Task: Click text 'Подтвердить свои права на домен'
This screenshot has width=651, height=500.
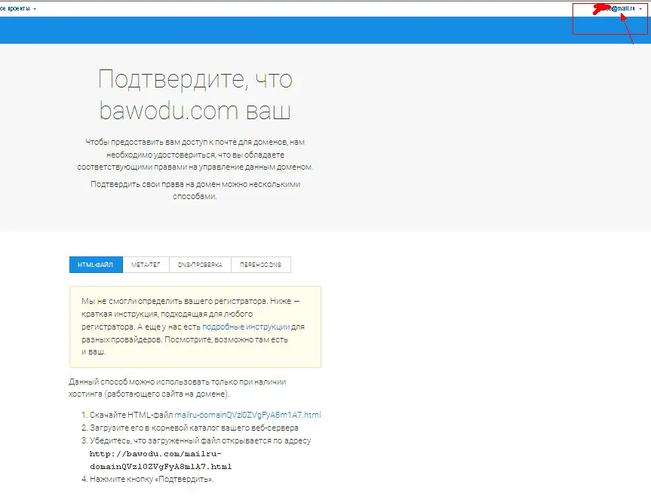Action: [195, 190]
